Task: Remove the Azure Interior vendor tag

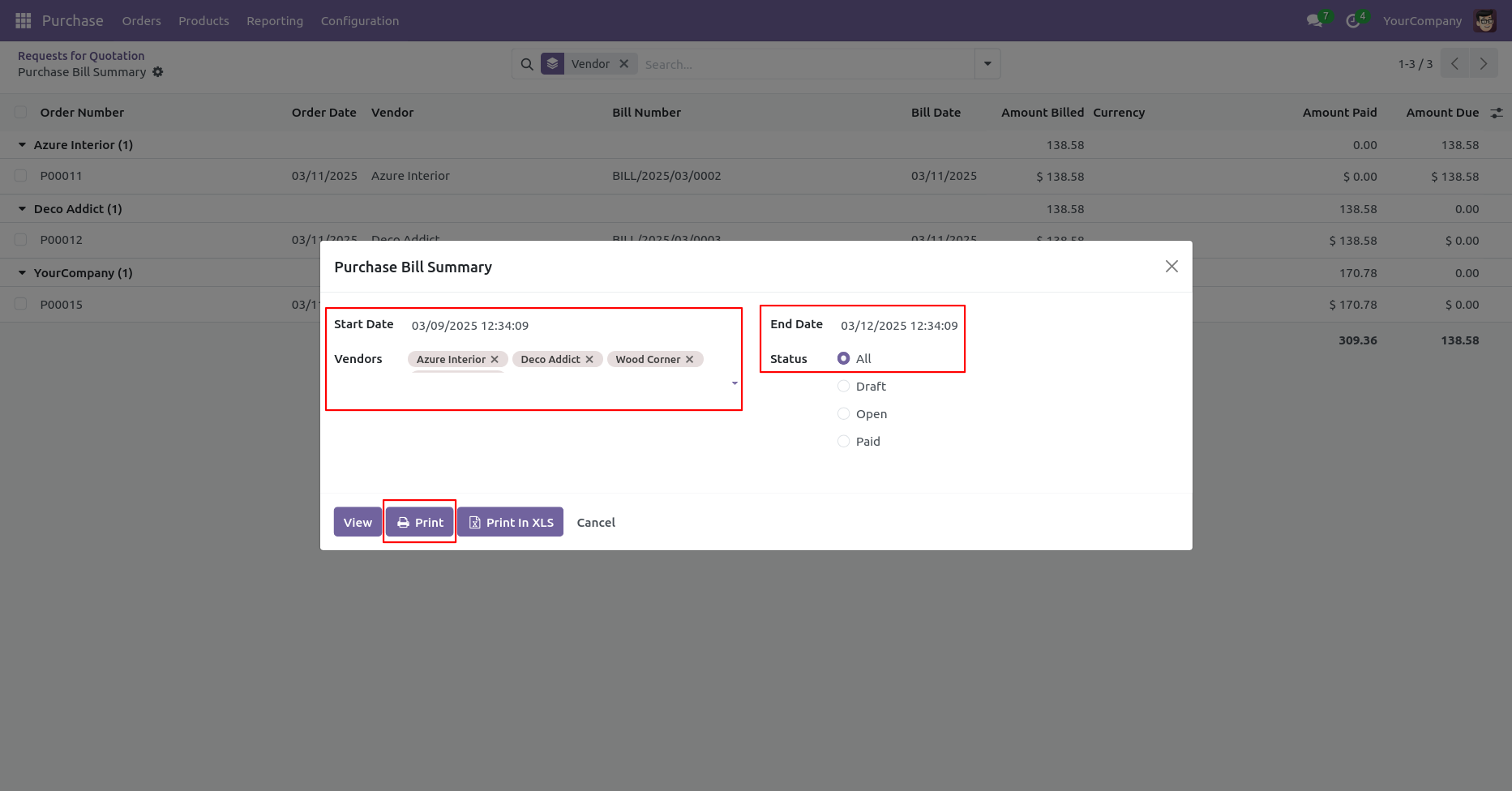Action: pos(495,360)
